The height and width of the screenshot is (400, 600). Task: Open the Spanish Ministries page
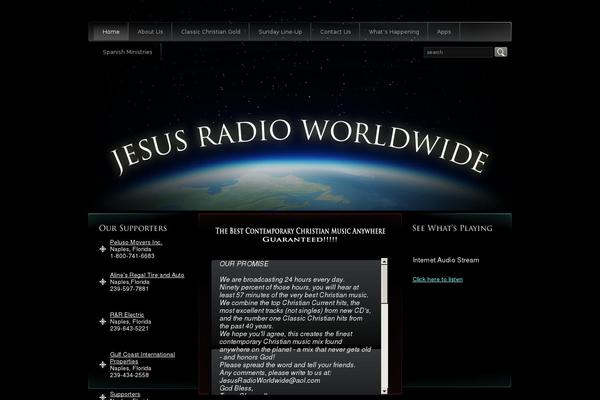(127, 52)
